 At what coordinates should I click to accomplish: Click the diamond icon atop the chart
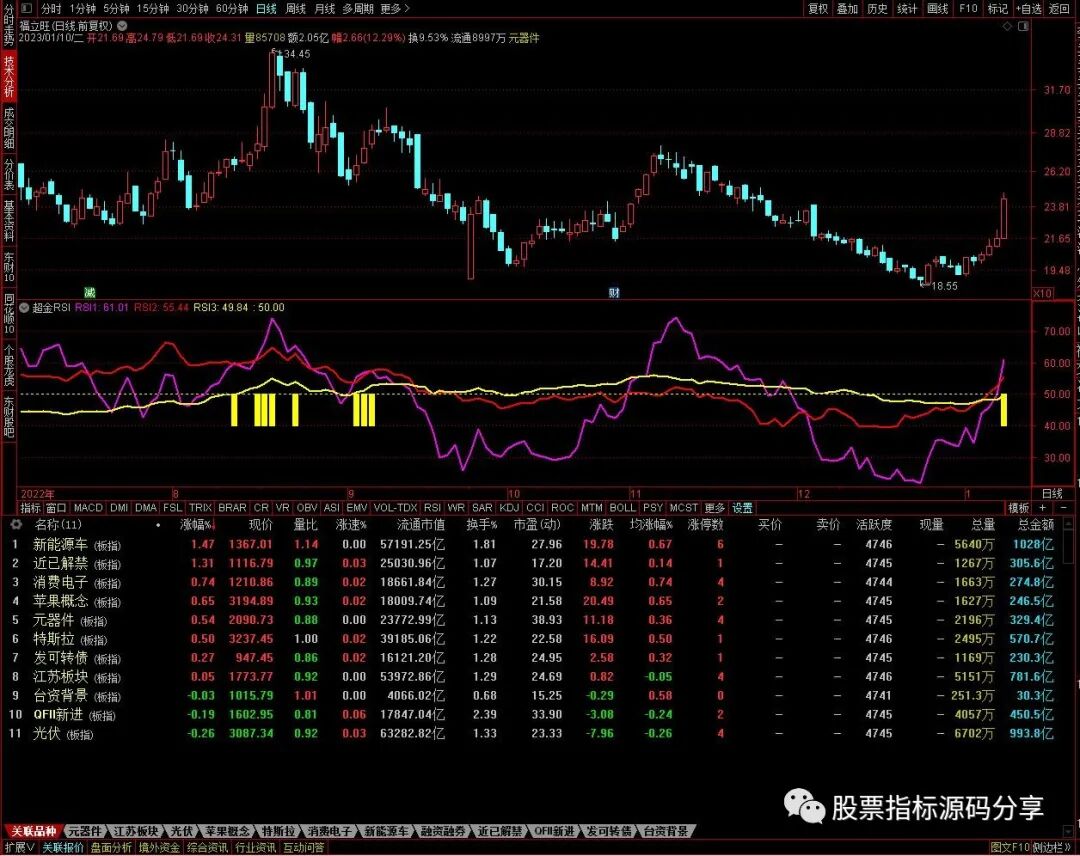click(x=1007, y=26)
